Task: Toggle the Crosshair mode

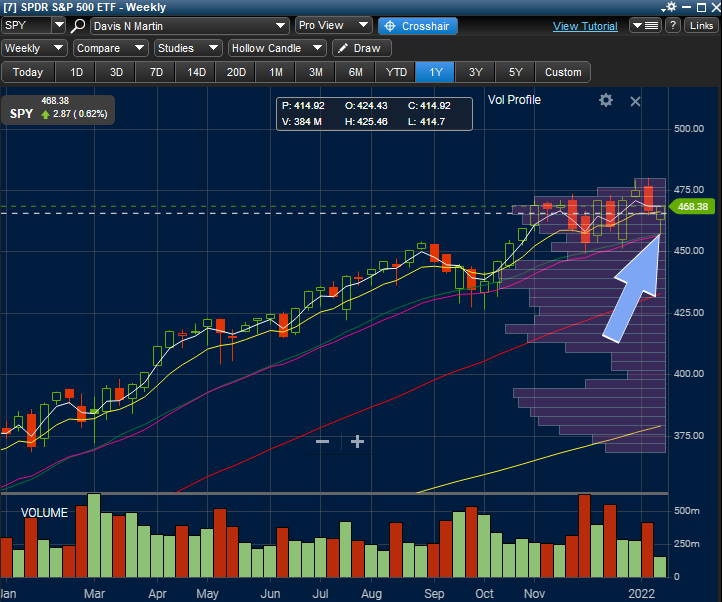Action: pos(417,26)
